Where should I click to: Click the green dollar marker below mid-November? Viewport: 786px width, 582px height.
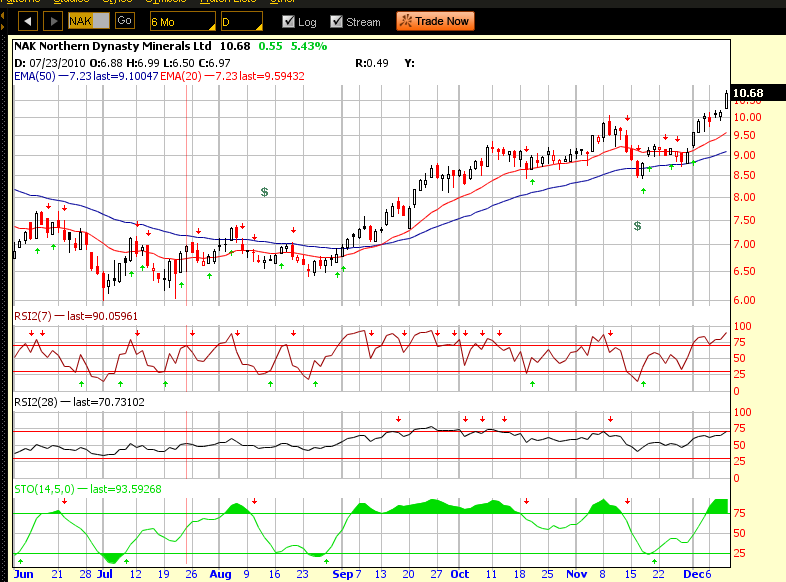(x=637, y=226)
